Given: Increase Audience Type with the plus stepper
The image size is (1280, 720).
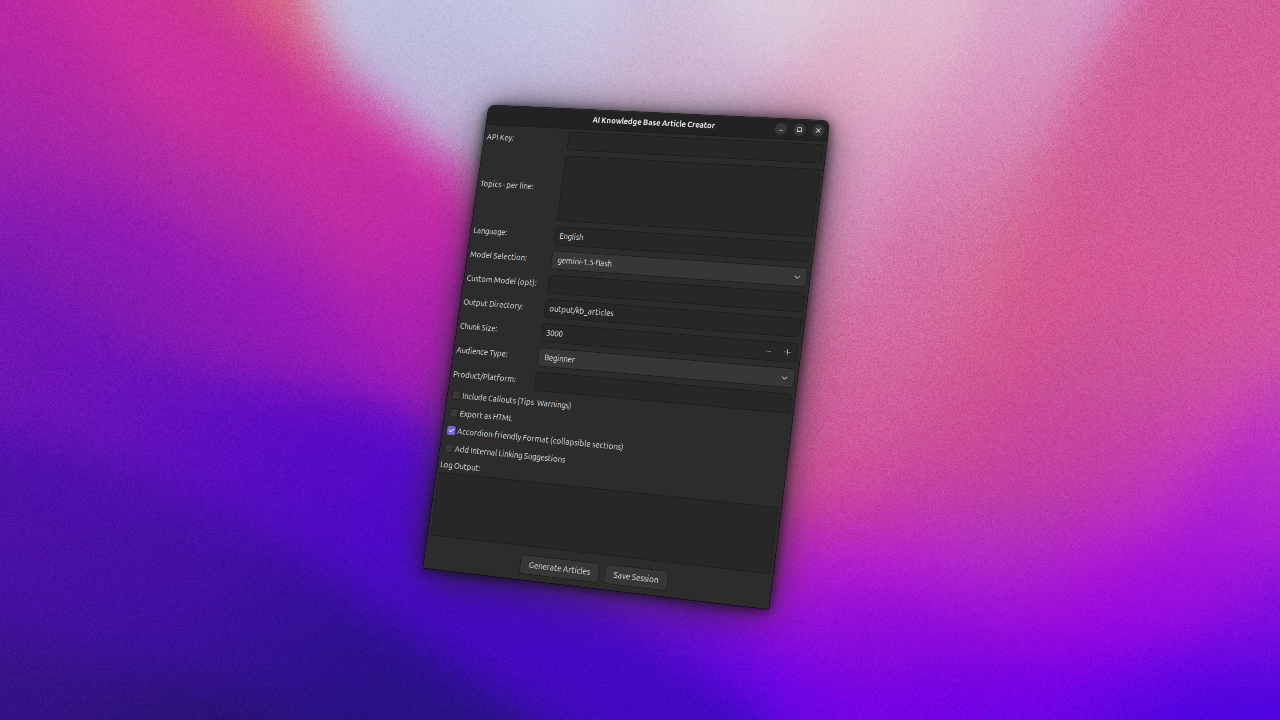Looking at the screenshot, I should pyautogui.click(x=787, y=352).
